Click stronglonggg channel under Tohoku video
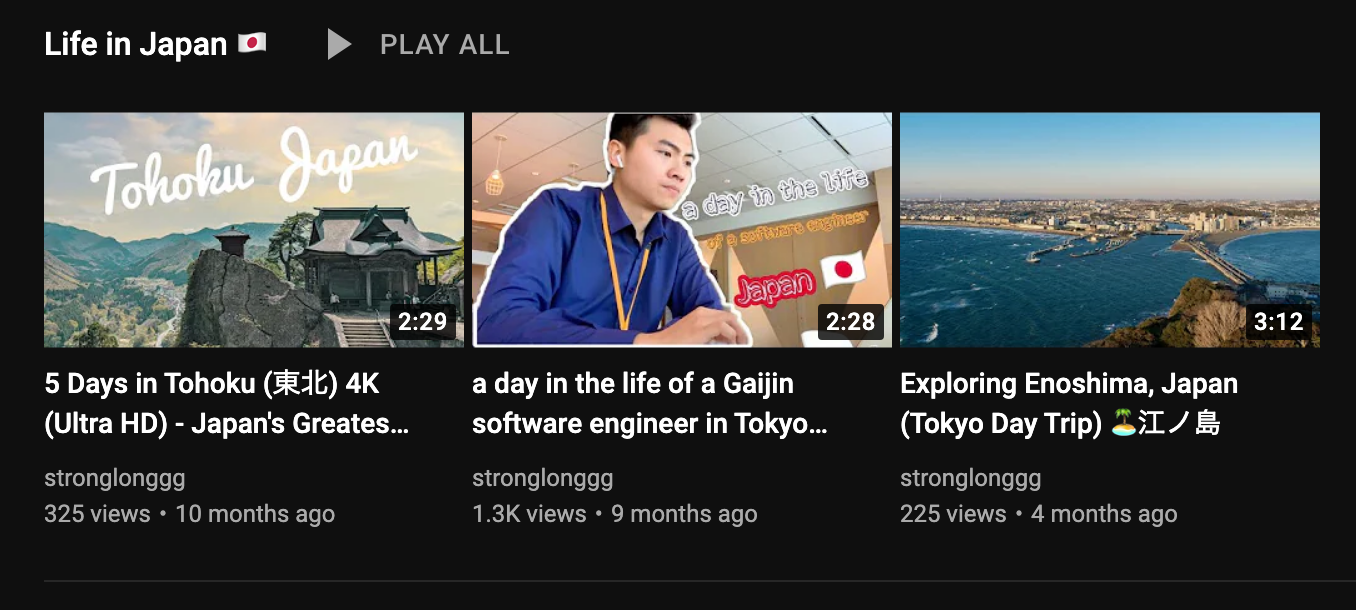Image resolution: width=1356 pixels, height=610 pixels. click(115, 479)
